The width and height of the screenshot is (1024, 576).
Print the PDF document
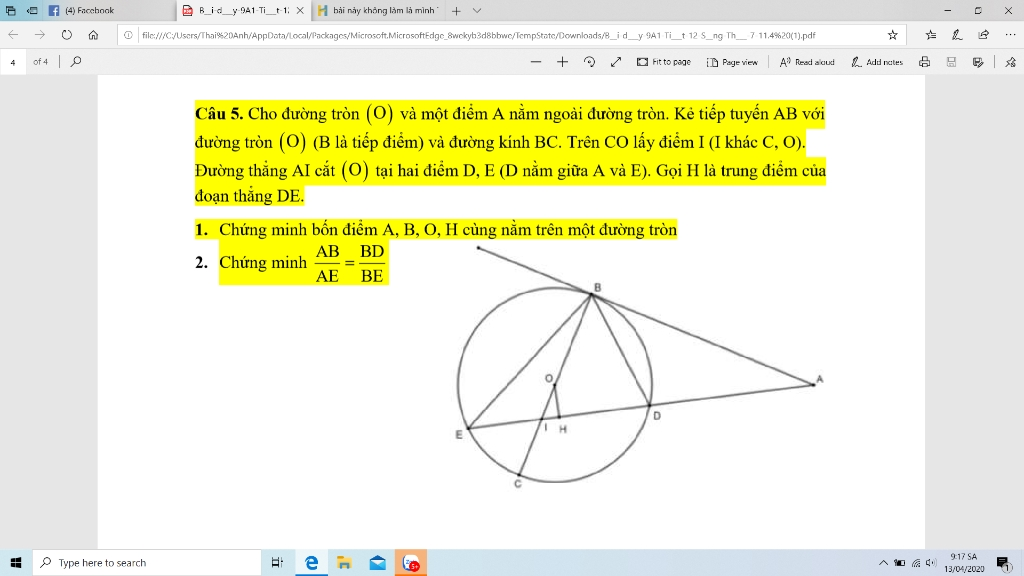(x=924, y=62)
